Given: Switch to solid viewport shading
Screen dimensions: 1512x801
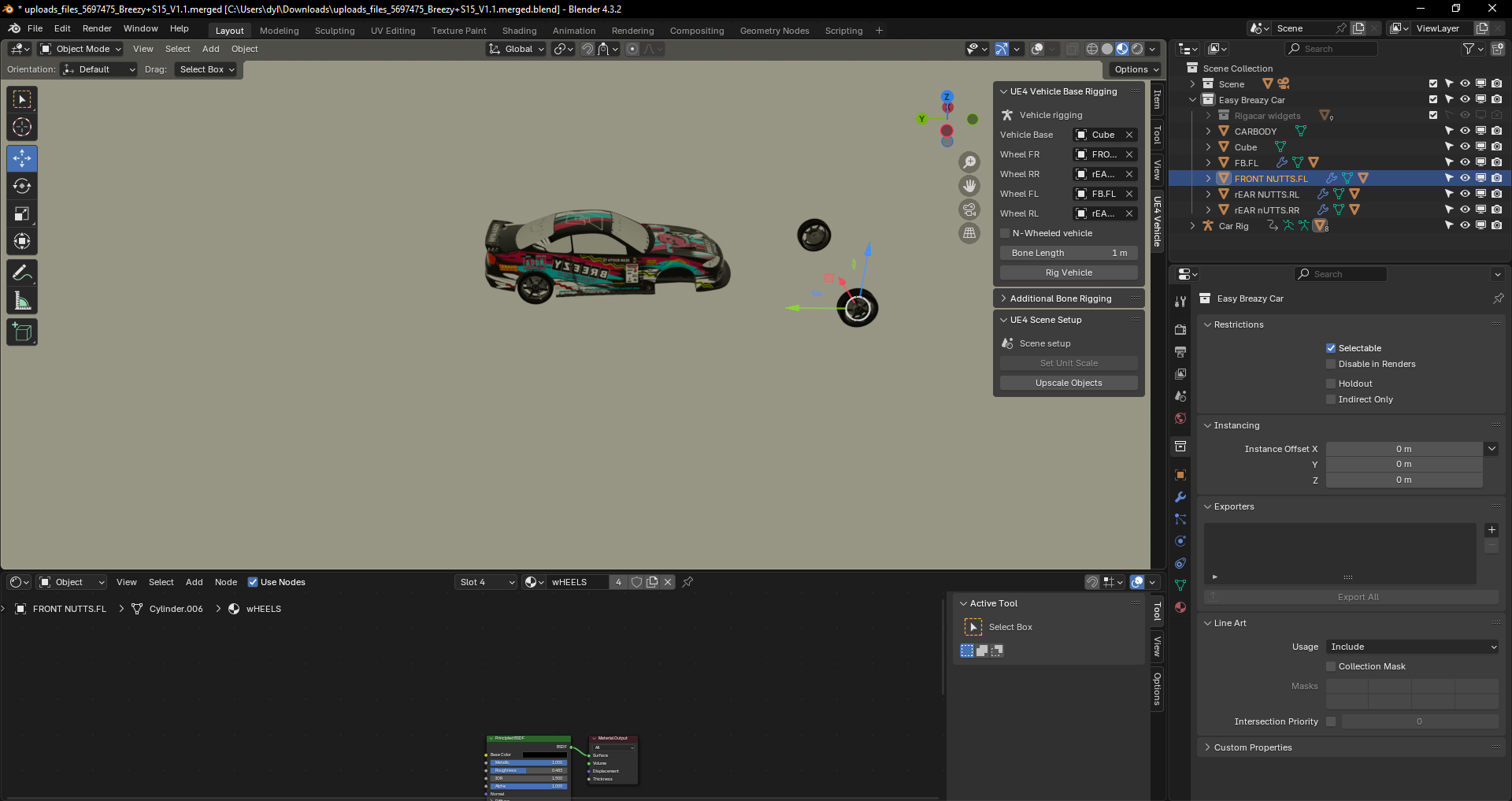Looking at the screenshot, I should click(x=1107, y=49).
